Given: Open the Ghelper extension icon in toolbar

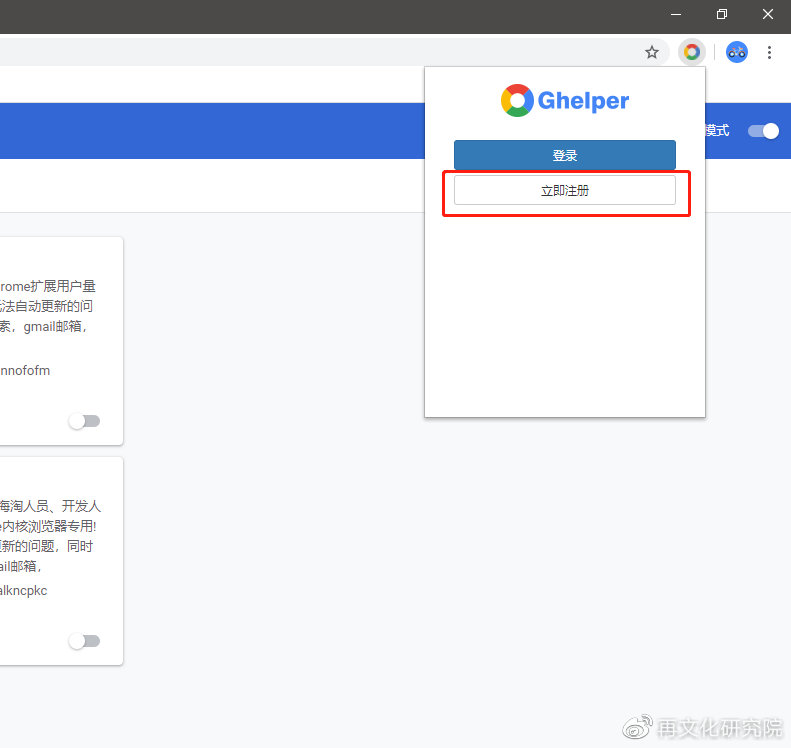Looking at the screenshot, I should pos(692,52).
